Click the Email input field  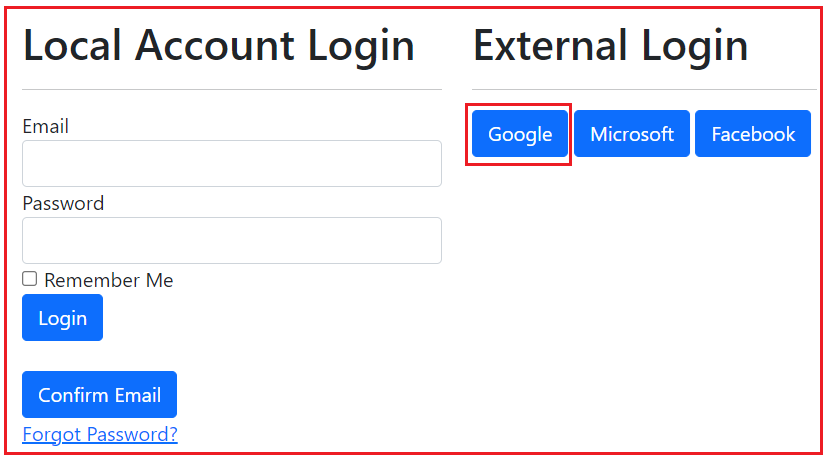click(231, 163)
